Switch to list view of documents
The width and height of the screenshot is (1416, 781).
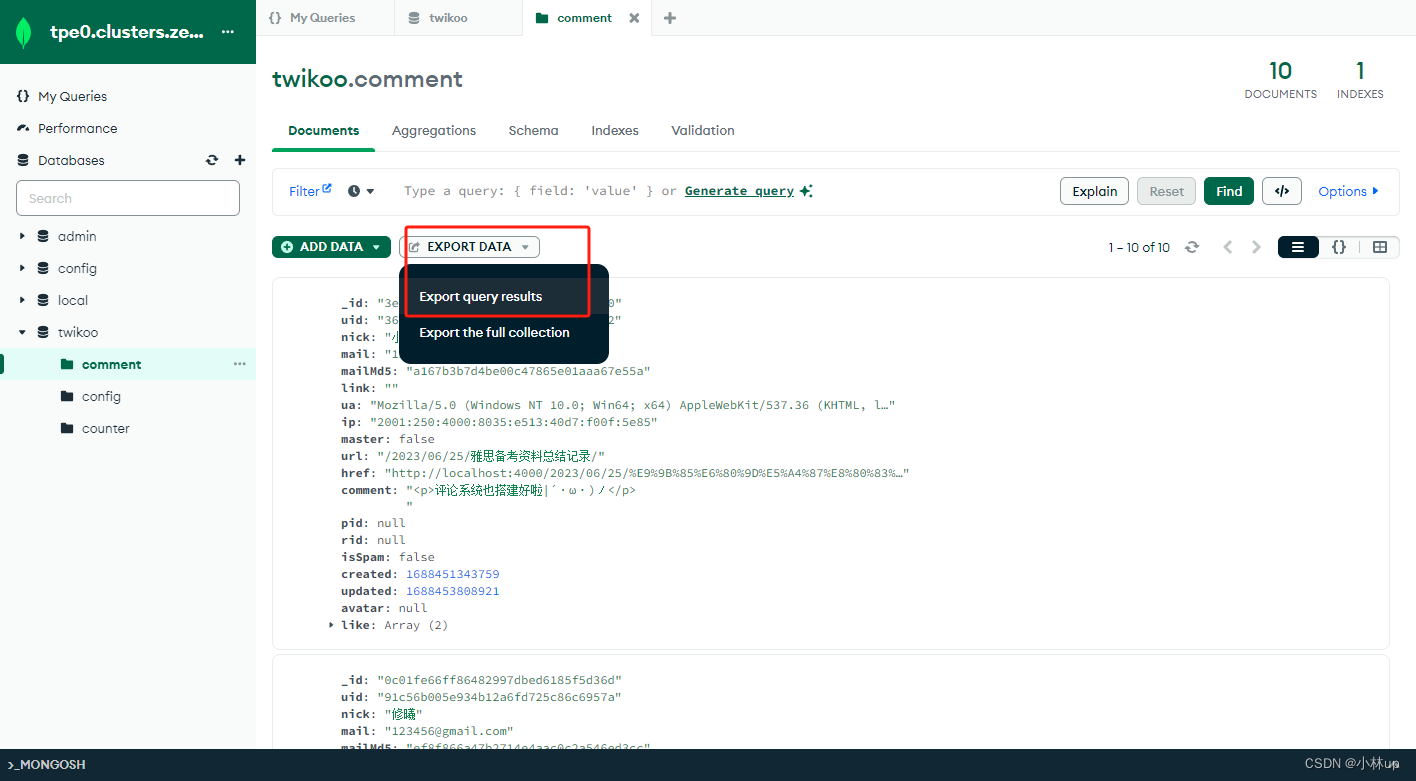coord(1297,247)
